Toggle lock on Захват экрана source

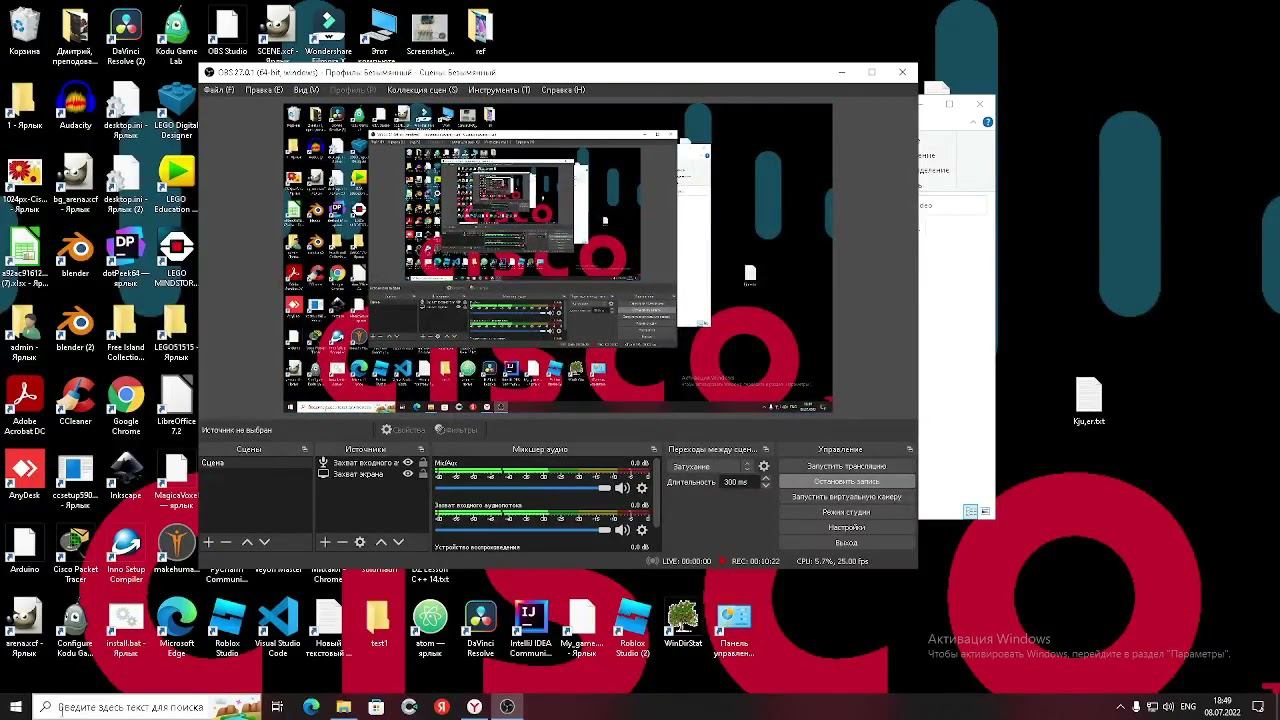pos(423,474)
